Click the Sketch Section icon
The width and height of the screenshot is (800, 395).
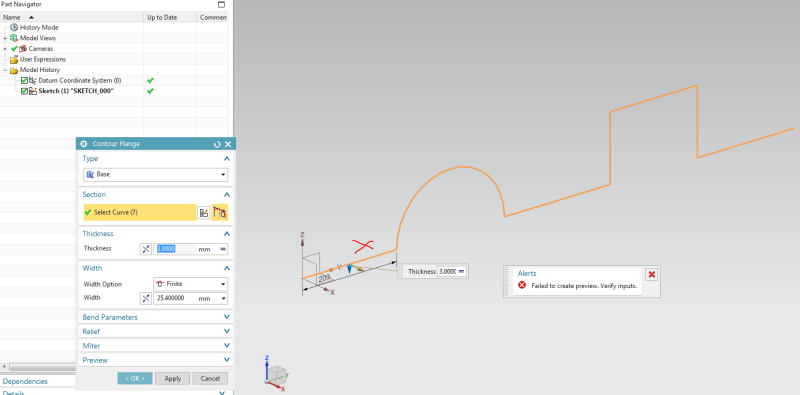[204, 213]
